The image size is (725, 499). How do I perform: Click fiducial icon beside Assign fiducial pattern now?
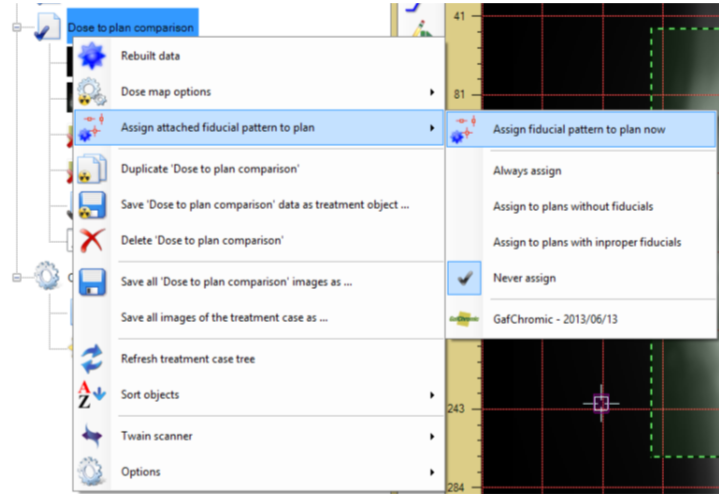point(464,129)
